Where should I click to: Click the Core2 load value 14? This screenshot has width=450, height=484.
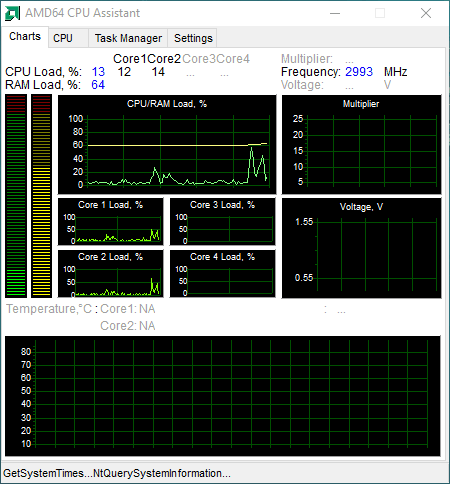click(158, 72)
